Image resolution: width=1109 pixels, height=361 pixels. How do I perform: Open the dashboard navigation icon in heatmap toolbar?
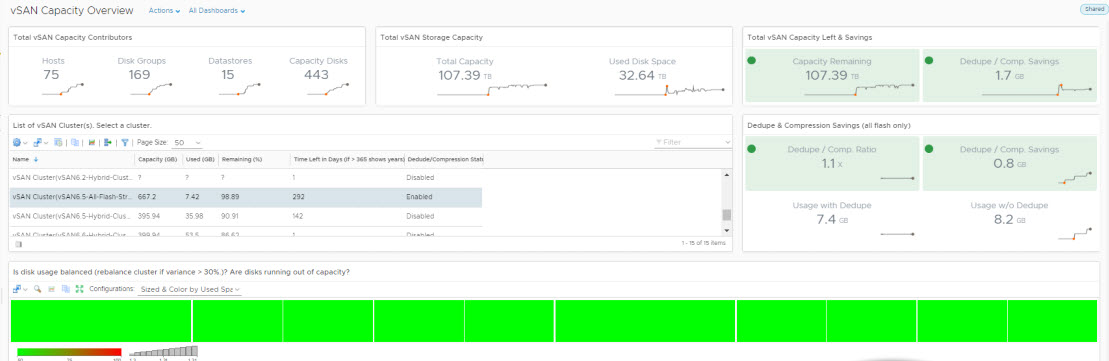point(20,289)
